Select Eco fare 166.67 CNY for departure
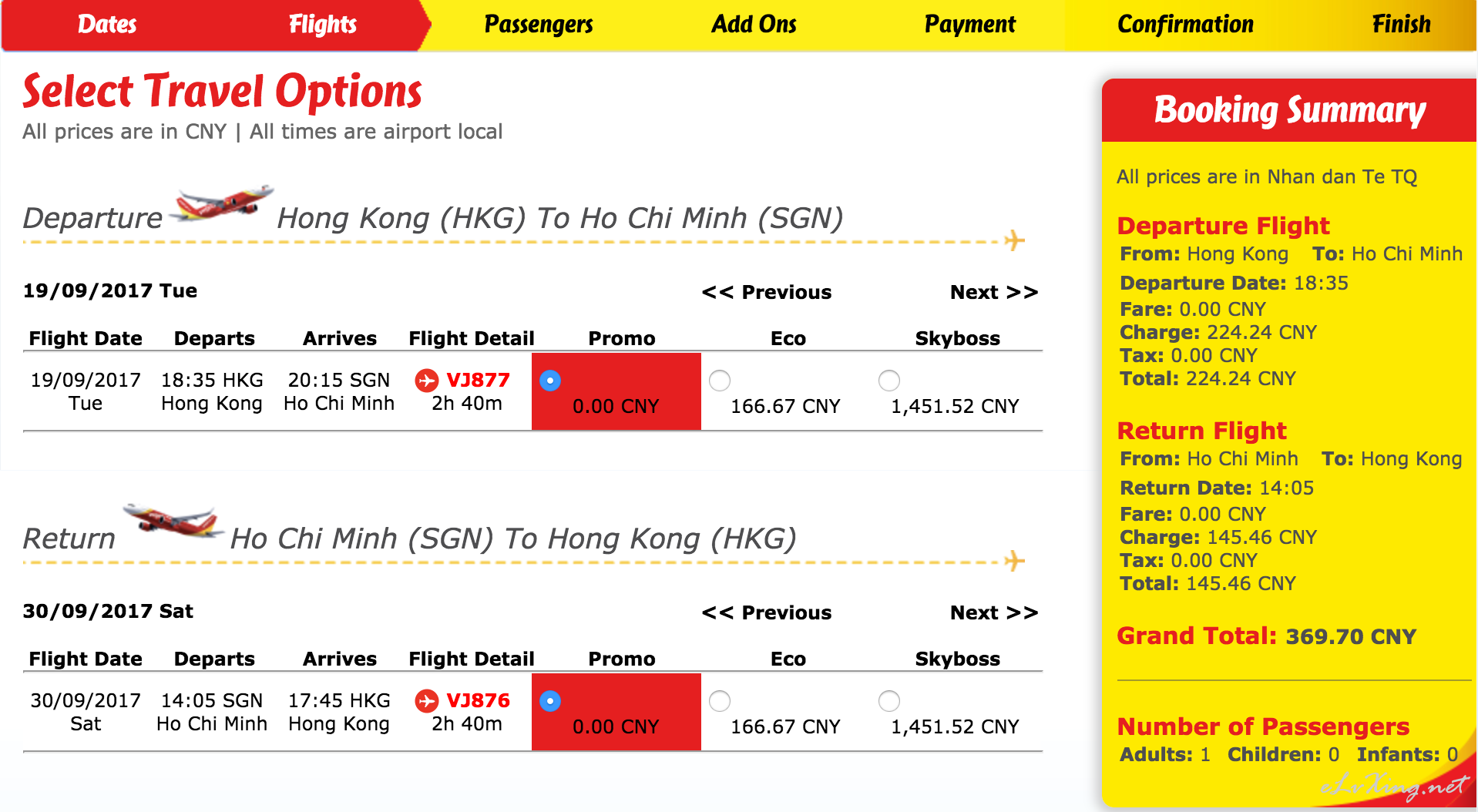Image resolution: width=1478 pixels, height=812 pixels. coord(720,380)
